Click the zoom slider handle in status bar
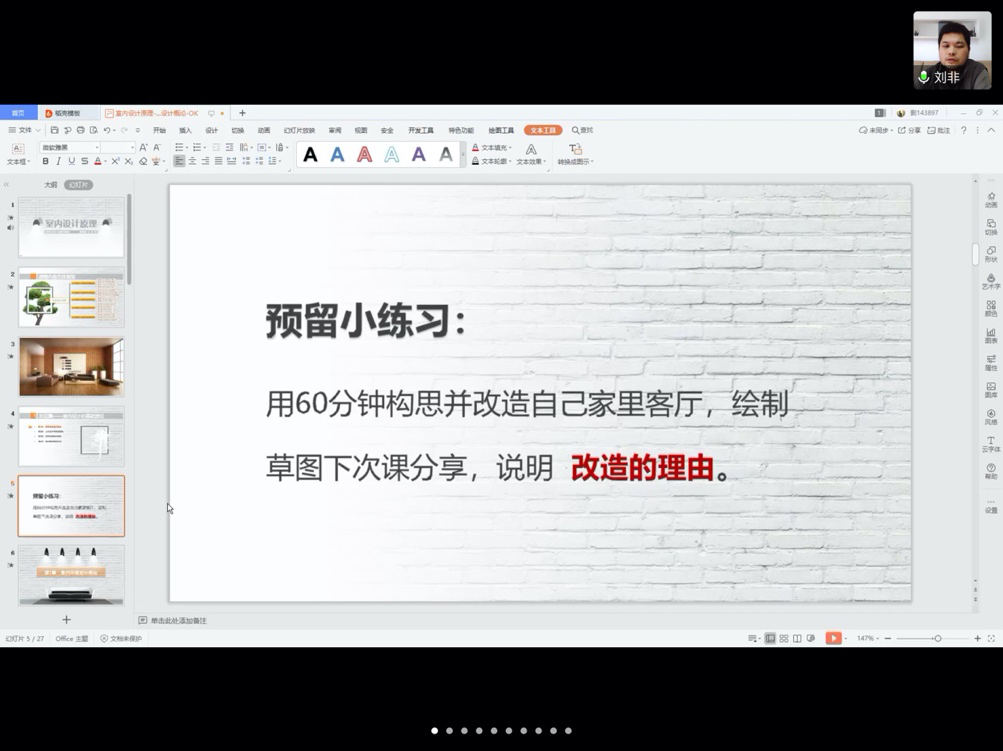This screenshot has width=1003, height=751. point(937,638)
